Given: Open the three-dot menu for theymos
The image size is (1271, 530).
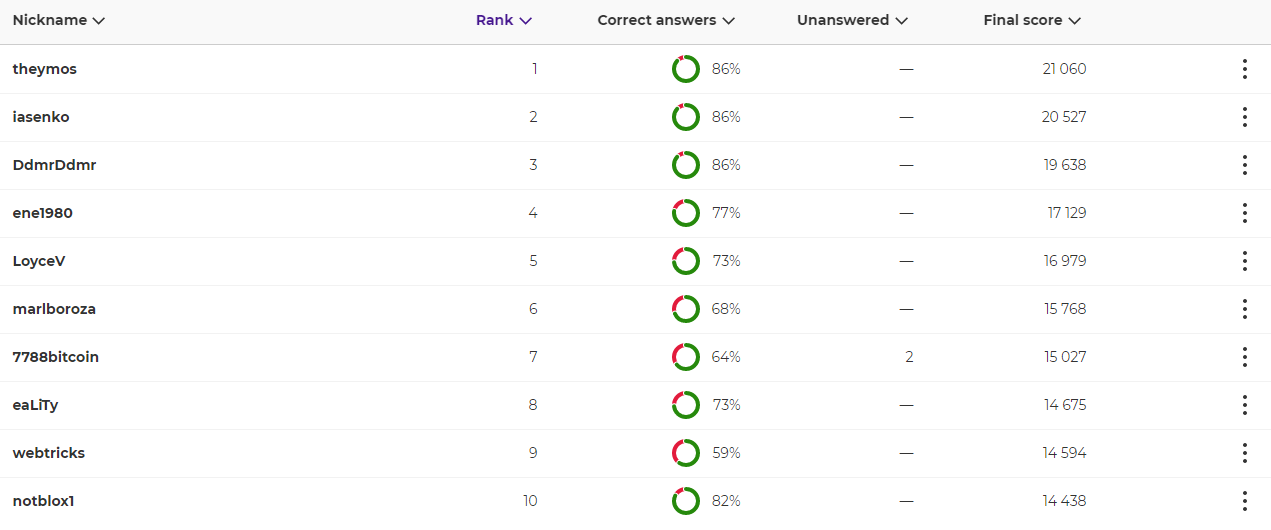Looking at the screenshot, I should [x=1244, y=69].
